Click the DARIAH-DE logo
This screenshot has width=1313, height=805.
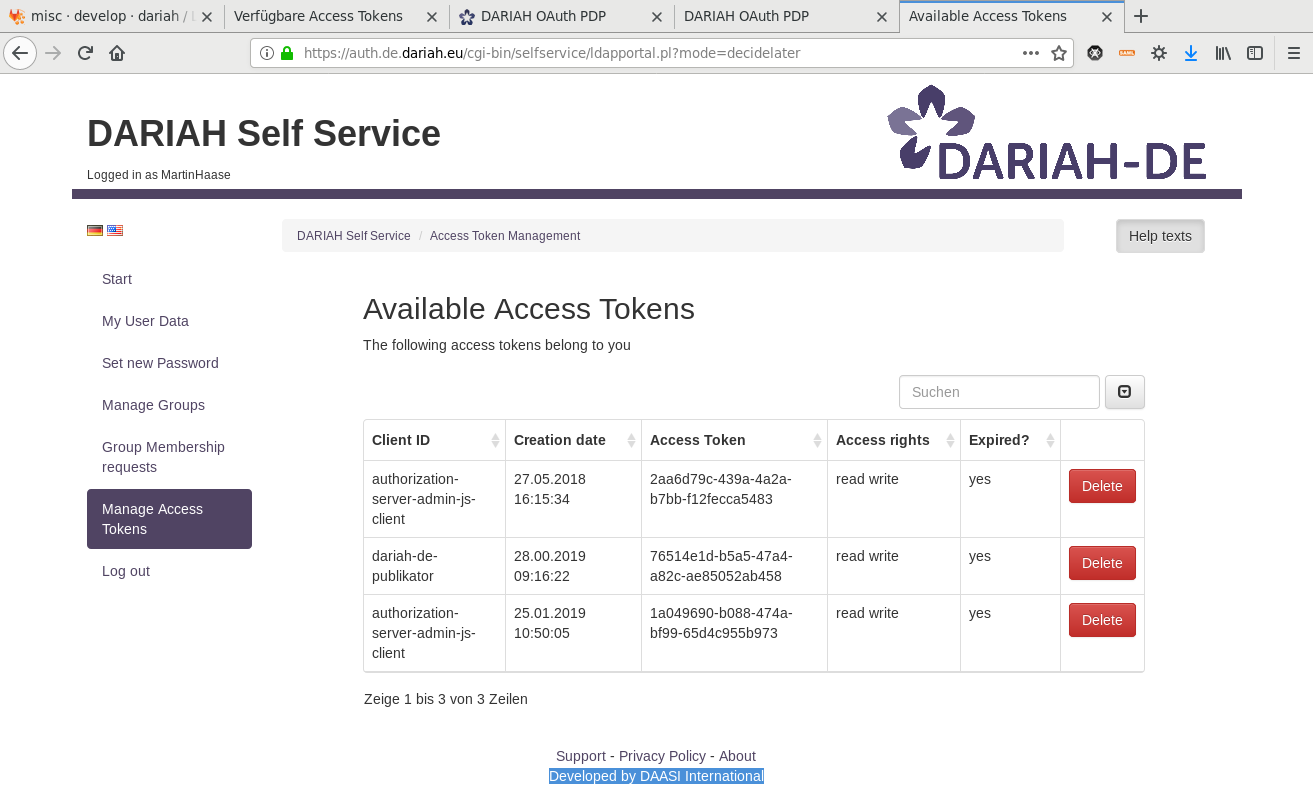pos(1046,133)
